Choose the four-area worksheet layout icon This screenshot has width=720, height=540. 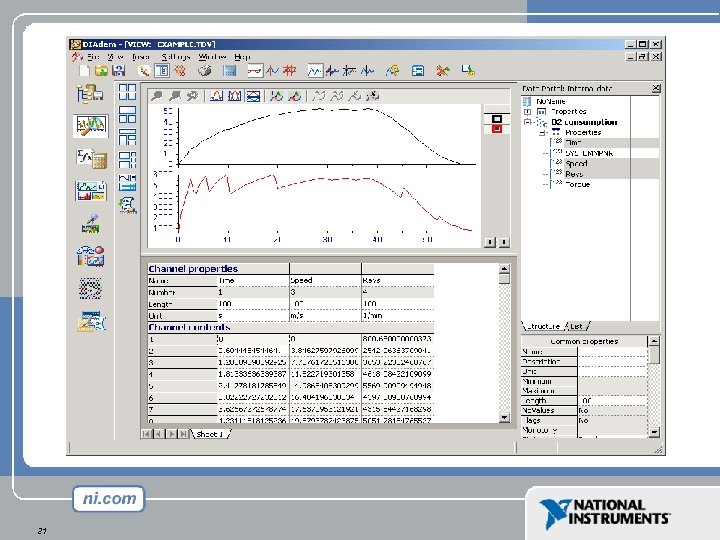pos(127,92)
